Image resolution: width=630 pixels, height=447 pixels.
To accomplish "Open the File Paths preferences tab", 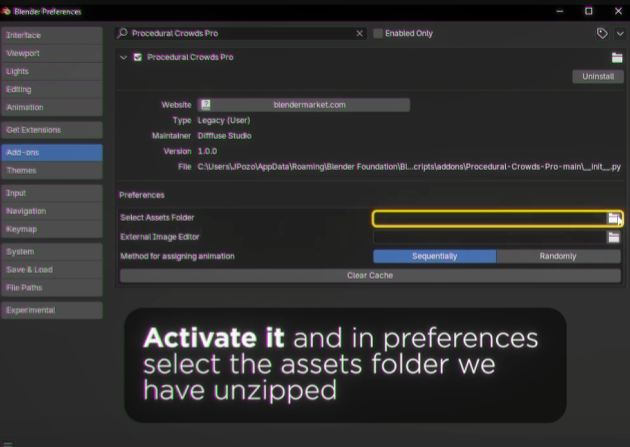I will pyautogui.click(x=52, y=287).
